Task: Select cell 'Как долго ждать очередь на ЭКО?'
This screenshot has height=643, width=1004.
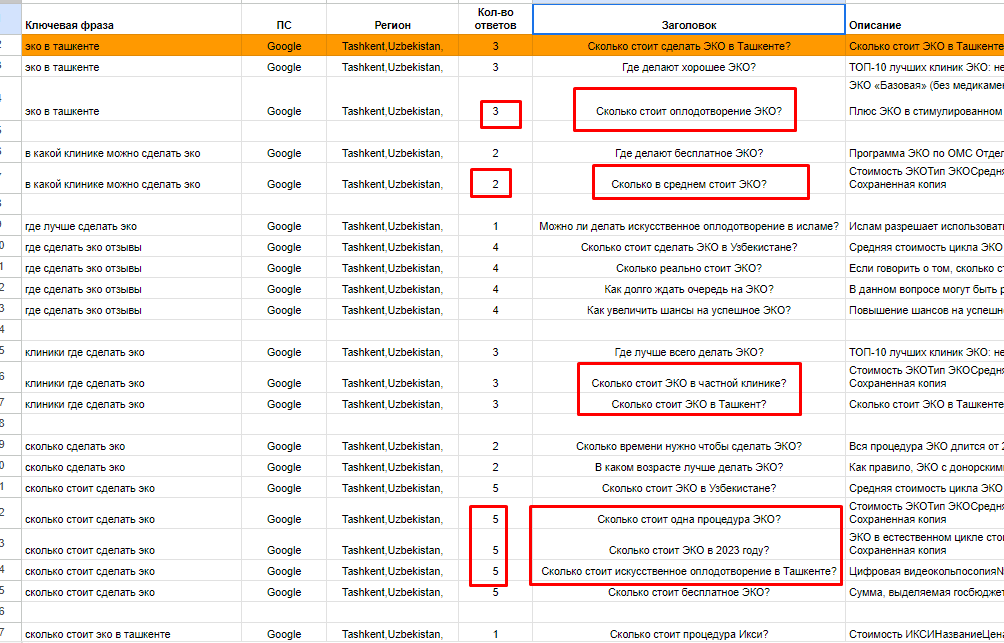Action: (x=689, y=289)
